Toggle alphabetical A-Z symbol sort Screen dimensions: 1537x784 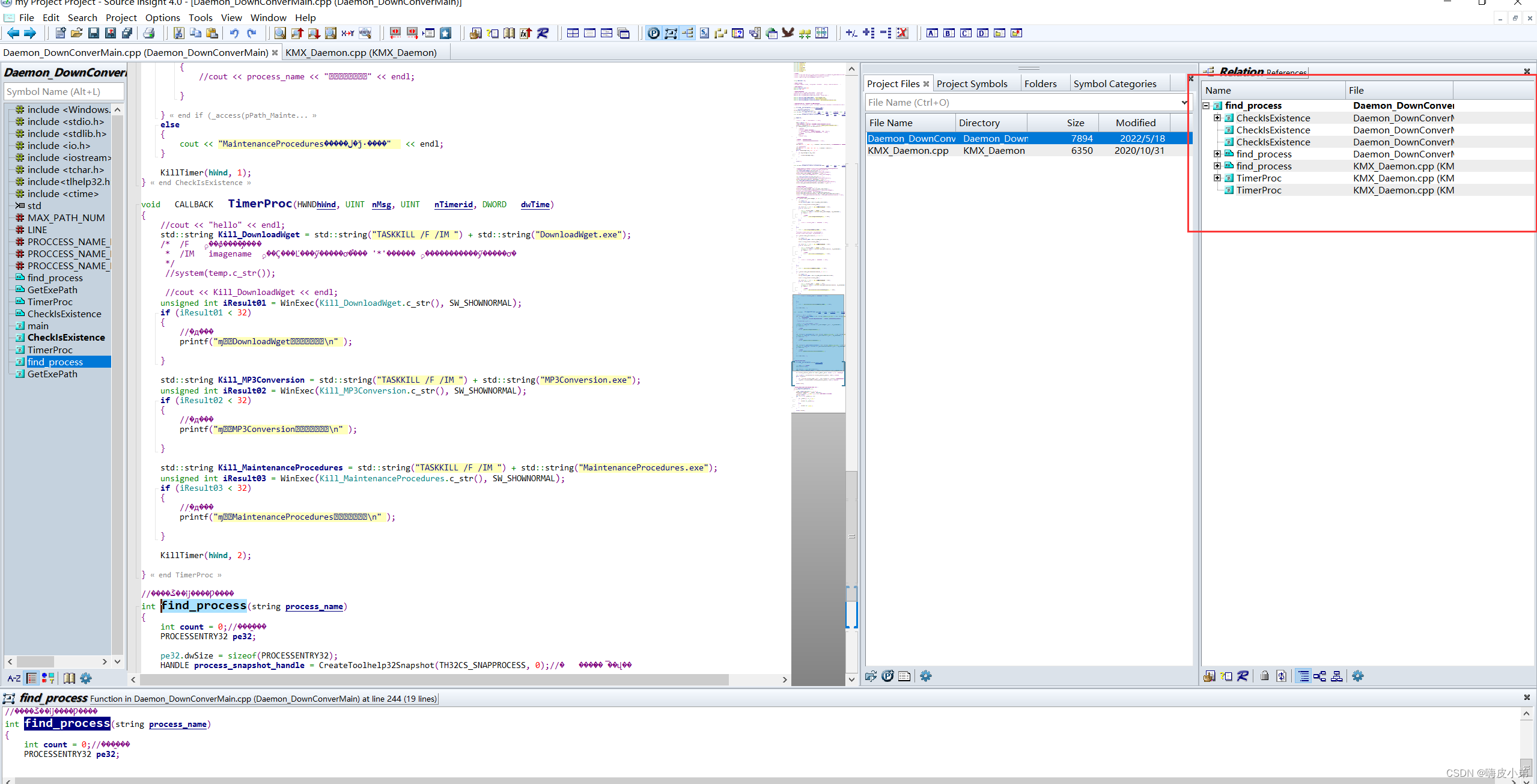click(x=14, y=678)
